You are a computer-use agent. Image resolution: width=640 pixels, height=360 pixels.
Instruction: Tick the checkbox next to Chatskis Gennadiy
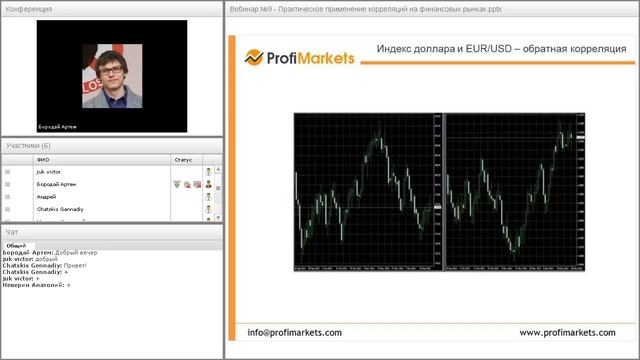click(7, 209)
